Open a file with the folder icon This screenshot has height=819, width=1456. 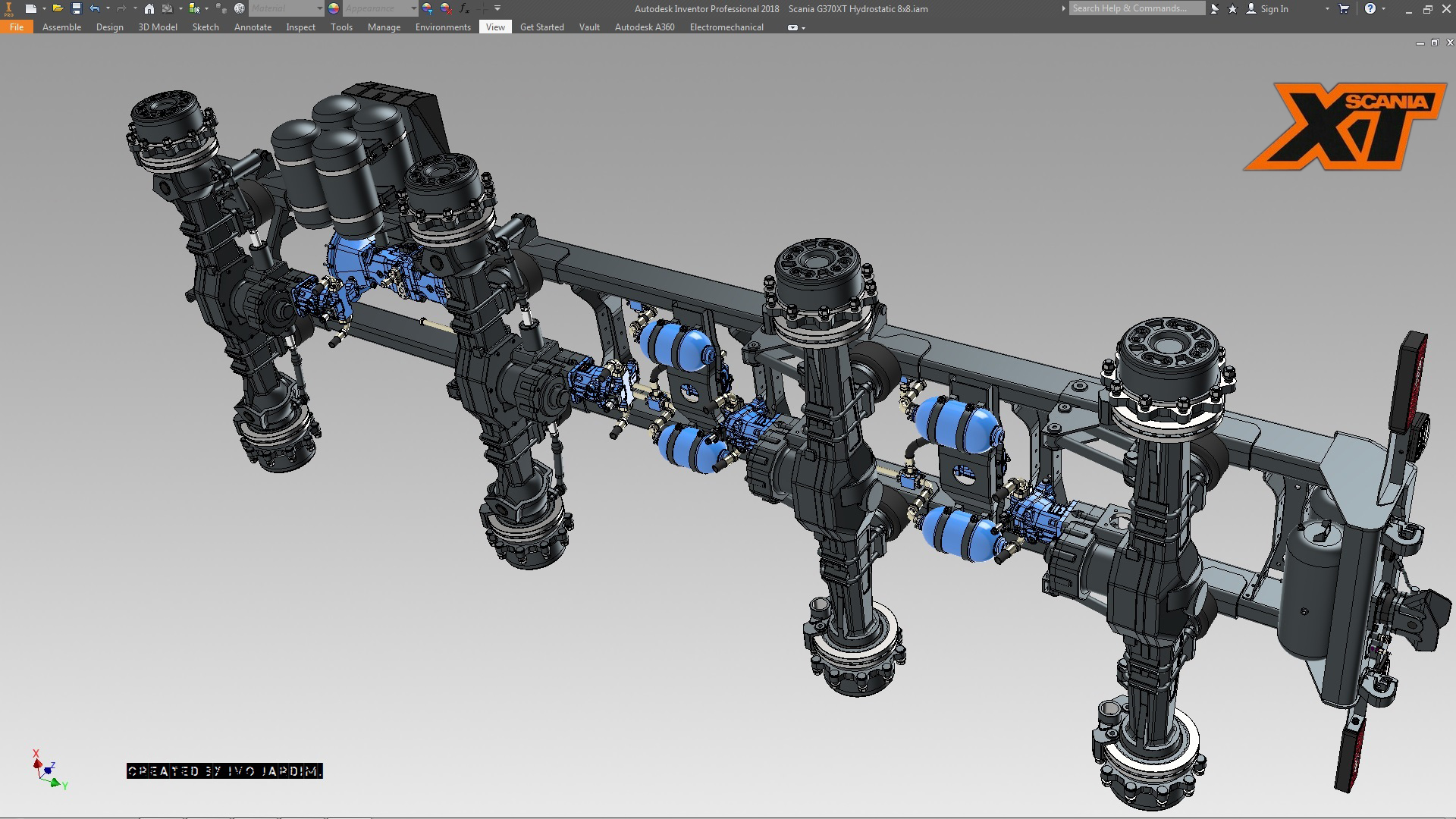coord(57,8)
